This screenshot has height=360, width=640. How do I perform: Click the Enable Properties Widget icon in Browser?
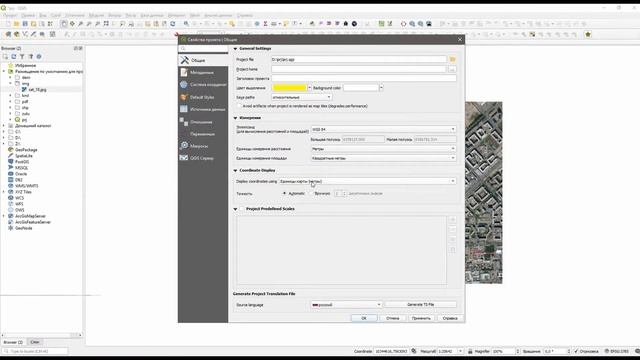[x=39, y=57]
